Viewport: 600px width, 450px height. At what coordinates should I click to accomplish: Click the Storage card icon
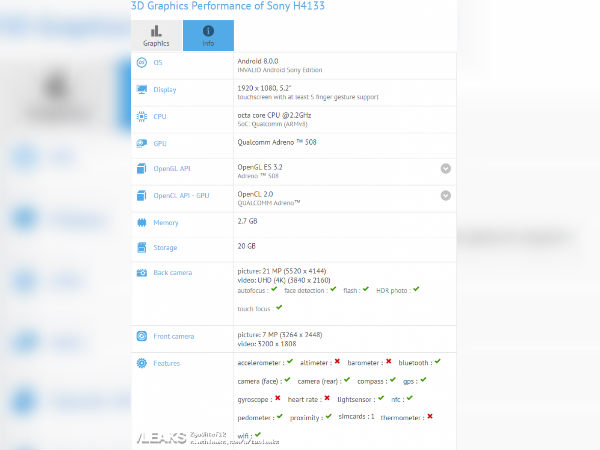click(142, 248)
